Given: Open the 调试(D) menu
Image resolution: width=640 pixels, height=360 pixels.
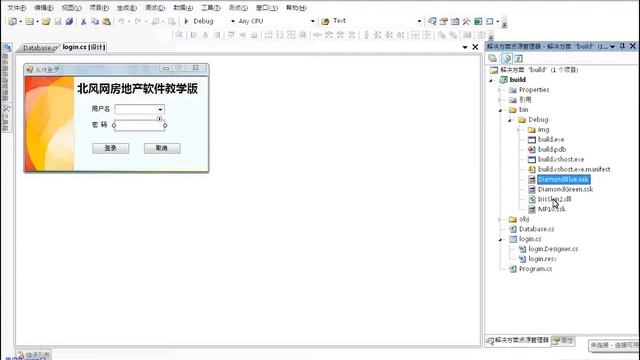Looking at the screenshot, I should [155, 8].
